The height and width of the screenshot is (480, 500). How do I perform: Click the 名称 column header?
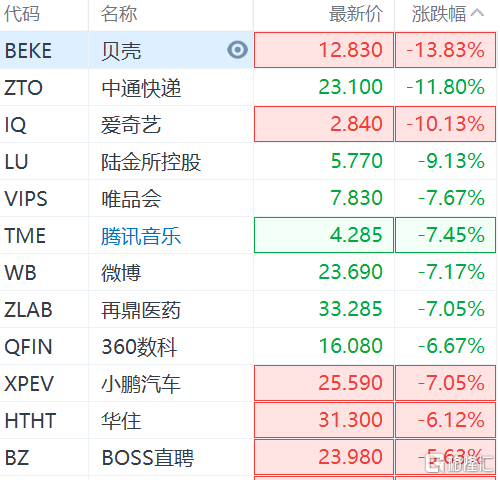[x=119, y=14]
